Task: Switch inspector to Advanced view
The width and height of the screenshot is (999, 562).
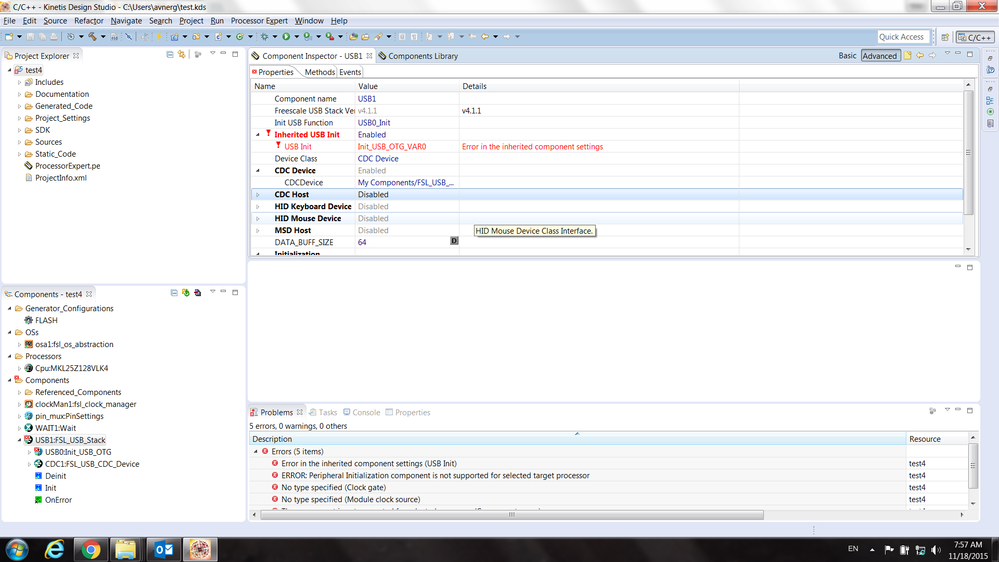Action: click(x=880, y=55)
